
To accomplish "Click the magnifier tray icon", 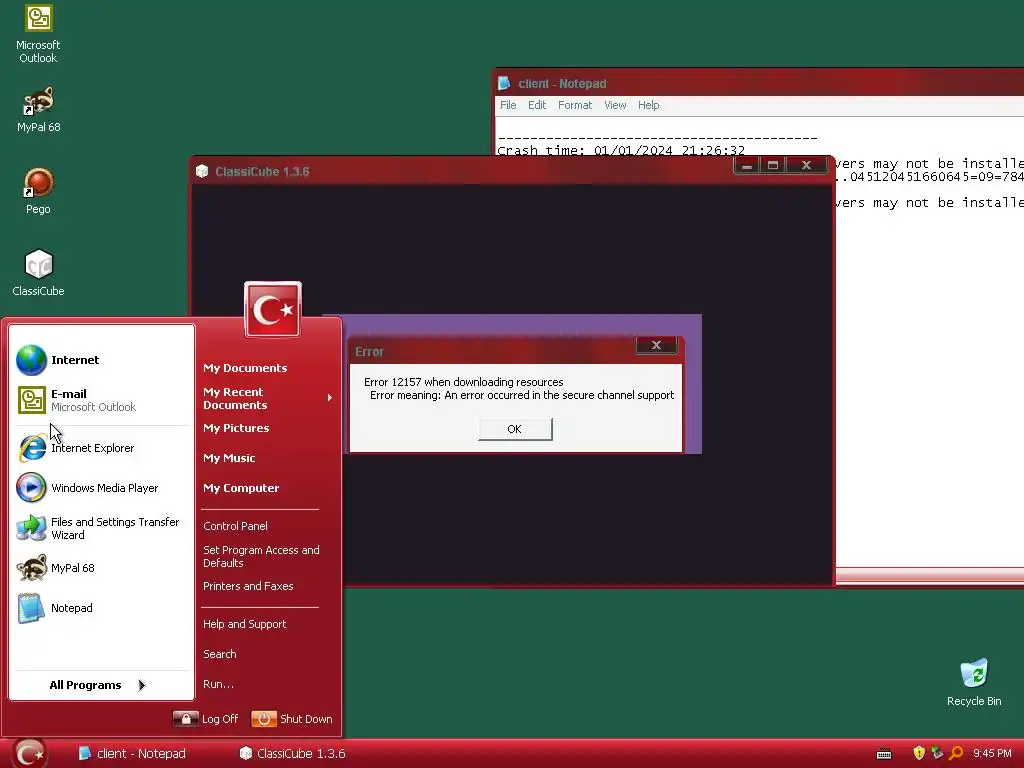I will pyautogui.click(x=956, y=753).
